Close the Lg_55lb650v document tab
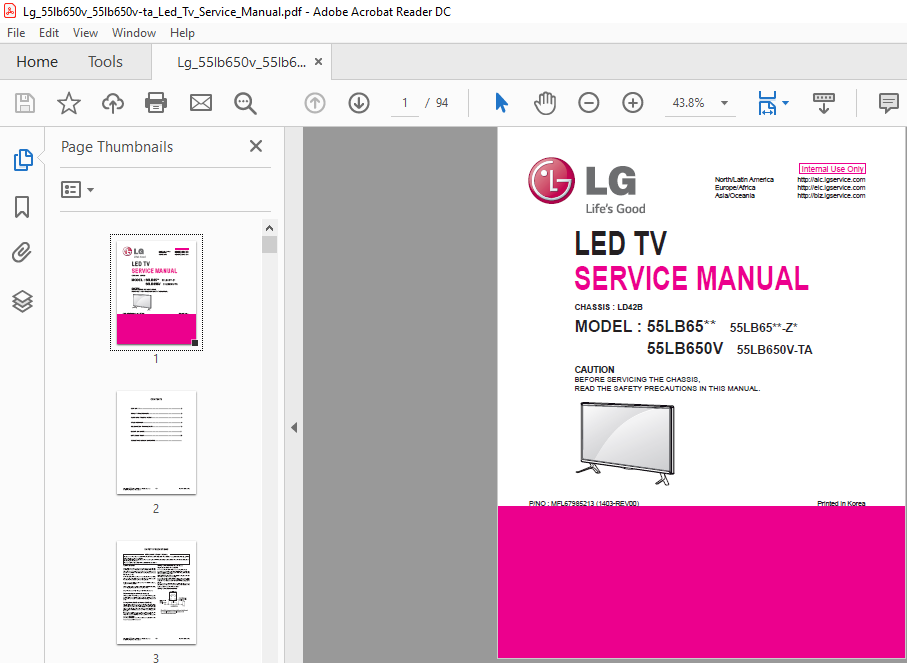907x663 pixels. 318,62
